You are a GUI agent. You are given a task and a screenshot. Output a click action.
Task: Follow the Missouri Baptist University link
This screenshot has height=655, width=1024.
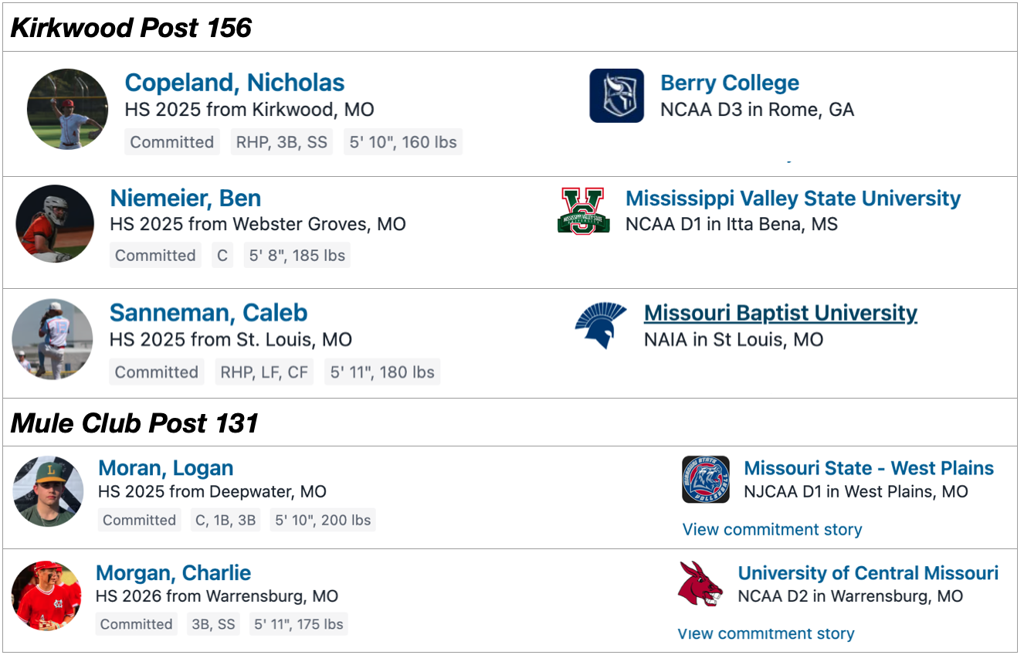click(x=780, y=313)
